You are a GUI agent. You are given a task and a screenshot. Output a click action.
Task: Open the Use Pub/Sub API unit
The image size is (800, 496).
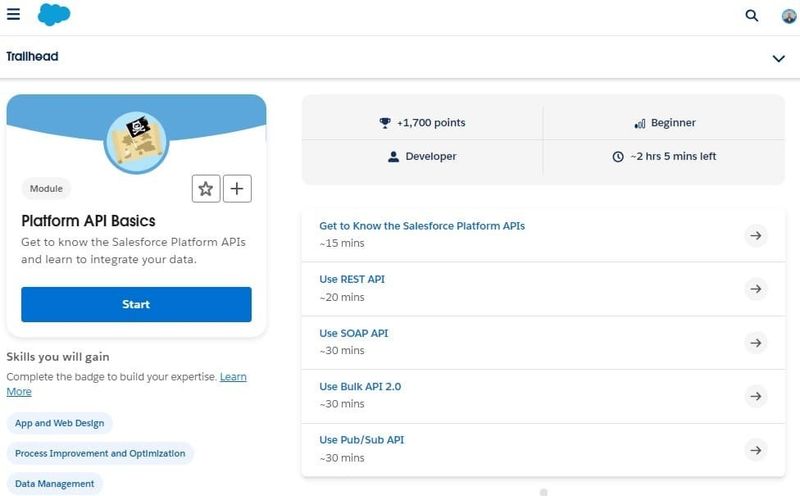[362, 440]
